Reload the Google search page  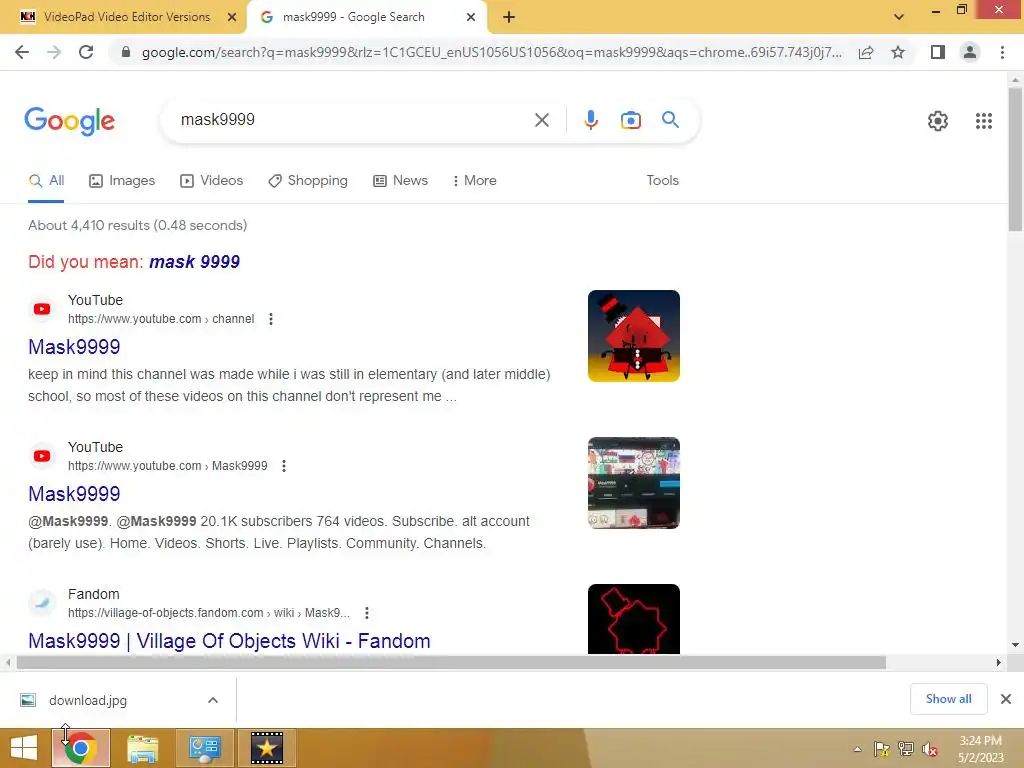coord(86,52)
